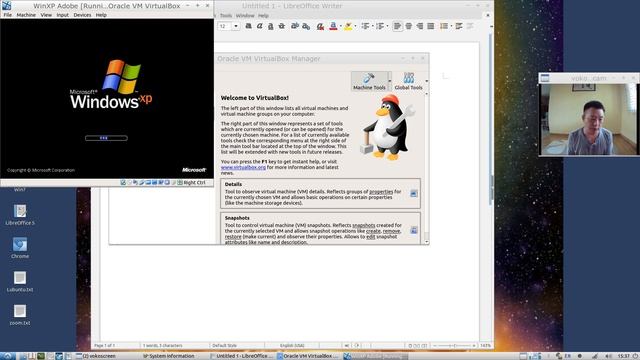Open Chrome desktop icon
The width and height of the screenshot is (640, 360).
[x=20, y=248]
